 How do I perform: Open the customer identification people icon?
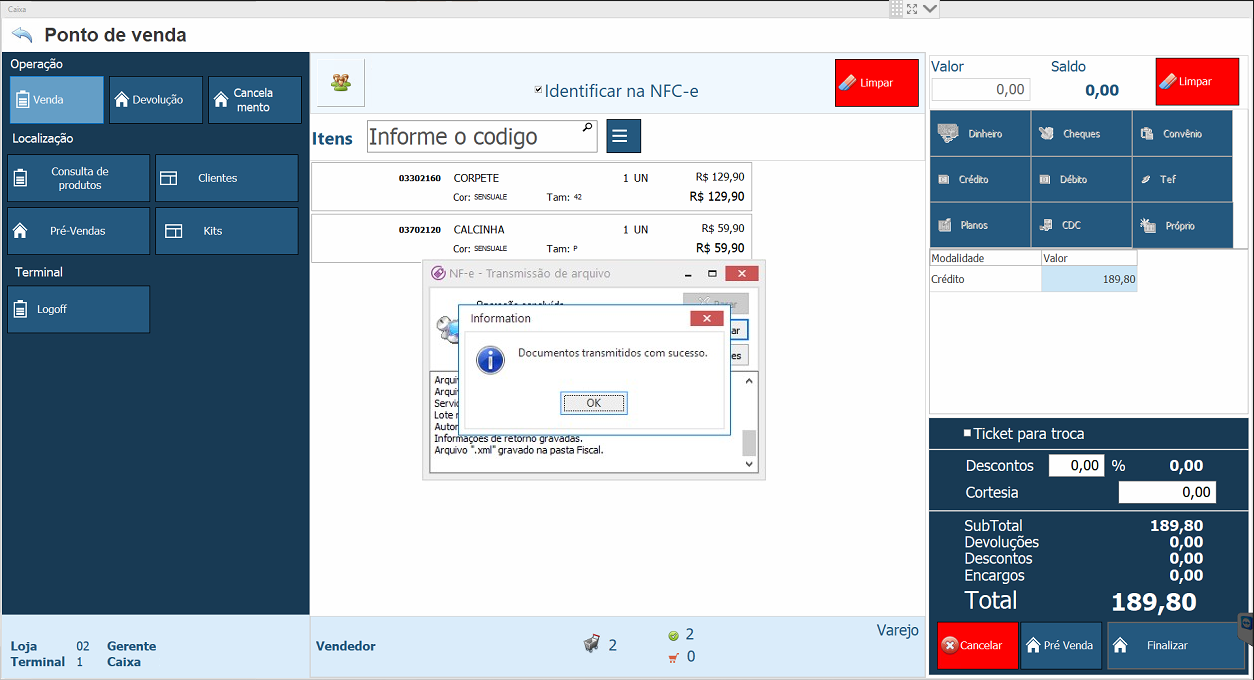341,83
